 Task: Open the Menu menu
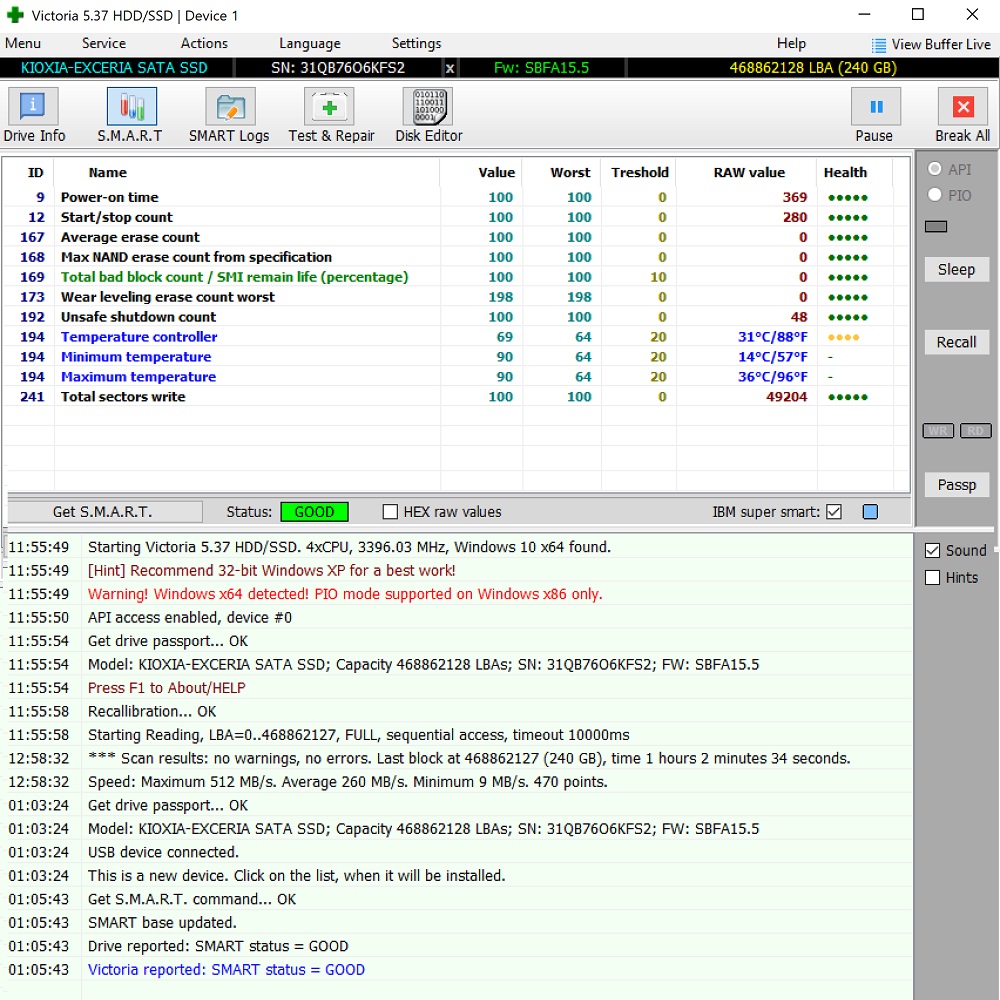[23, 43]
